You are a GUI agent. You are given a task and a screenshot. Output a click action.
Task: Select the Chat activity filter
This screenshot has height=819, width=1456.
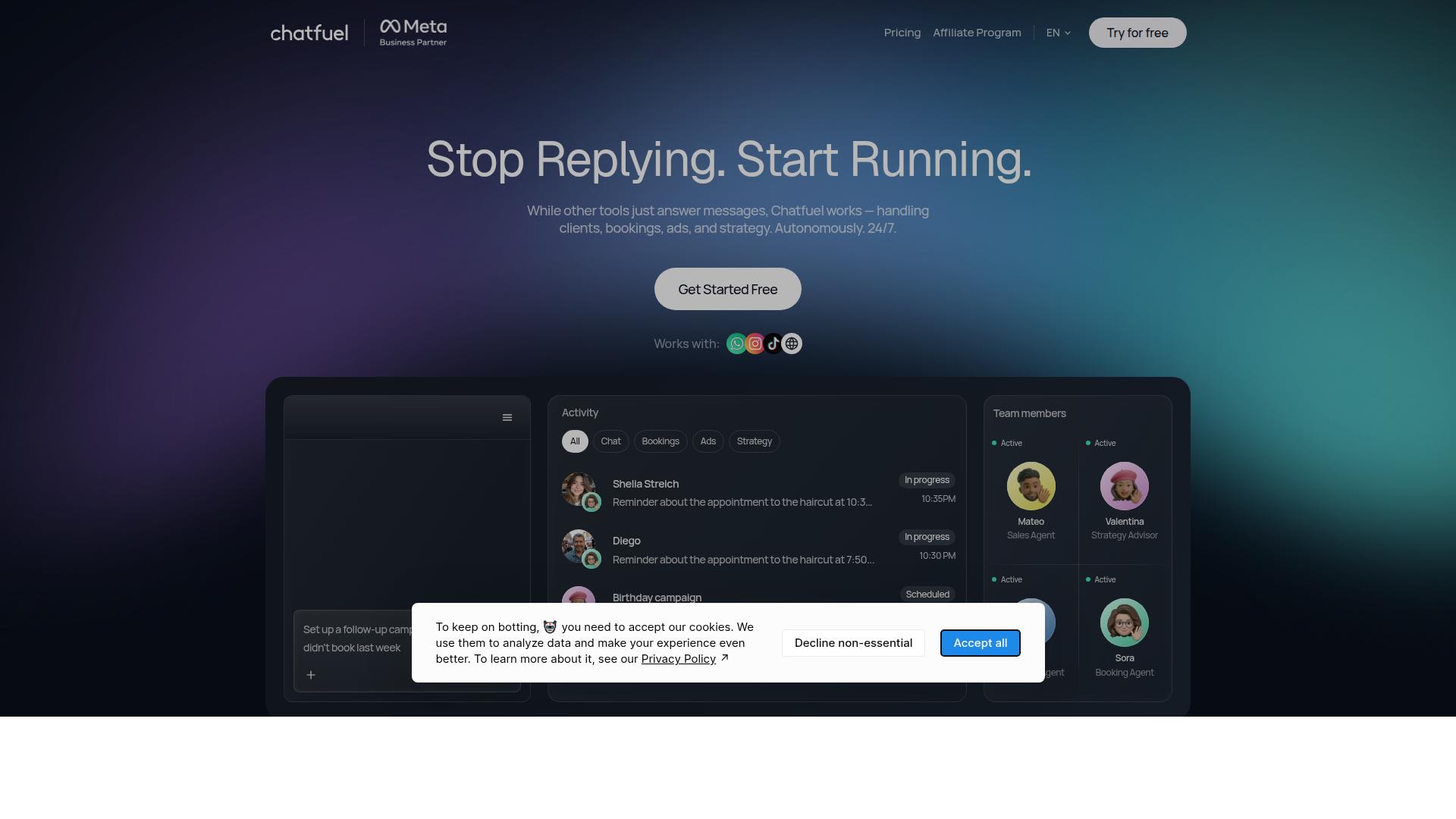click(x=610, y=441)
